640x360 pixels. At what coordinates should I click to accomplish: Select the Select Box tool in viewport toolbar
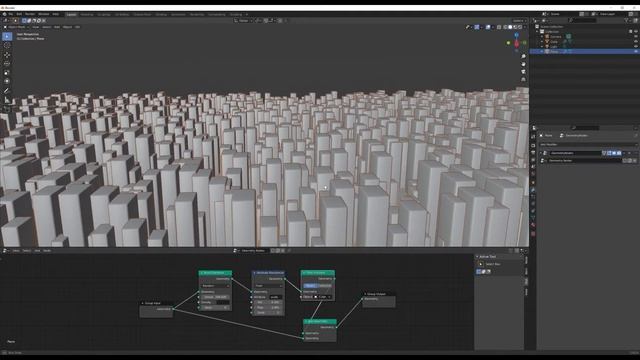coord(7,36)
